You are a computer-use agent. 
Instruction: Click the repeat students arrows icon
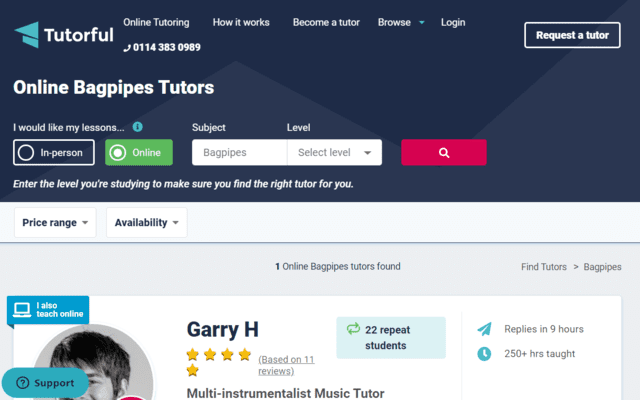(353, 329)
